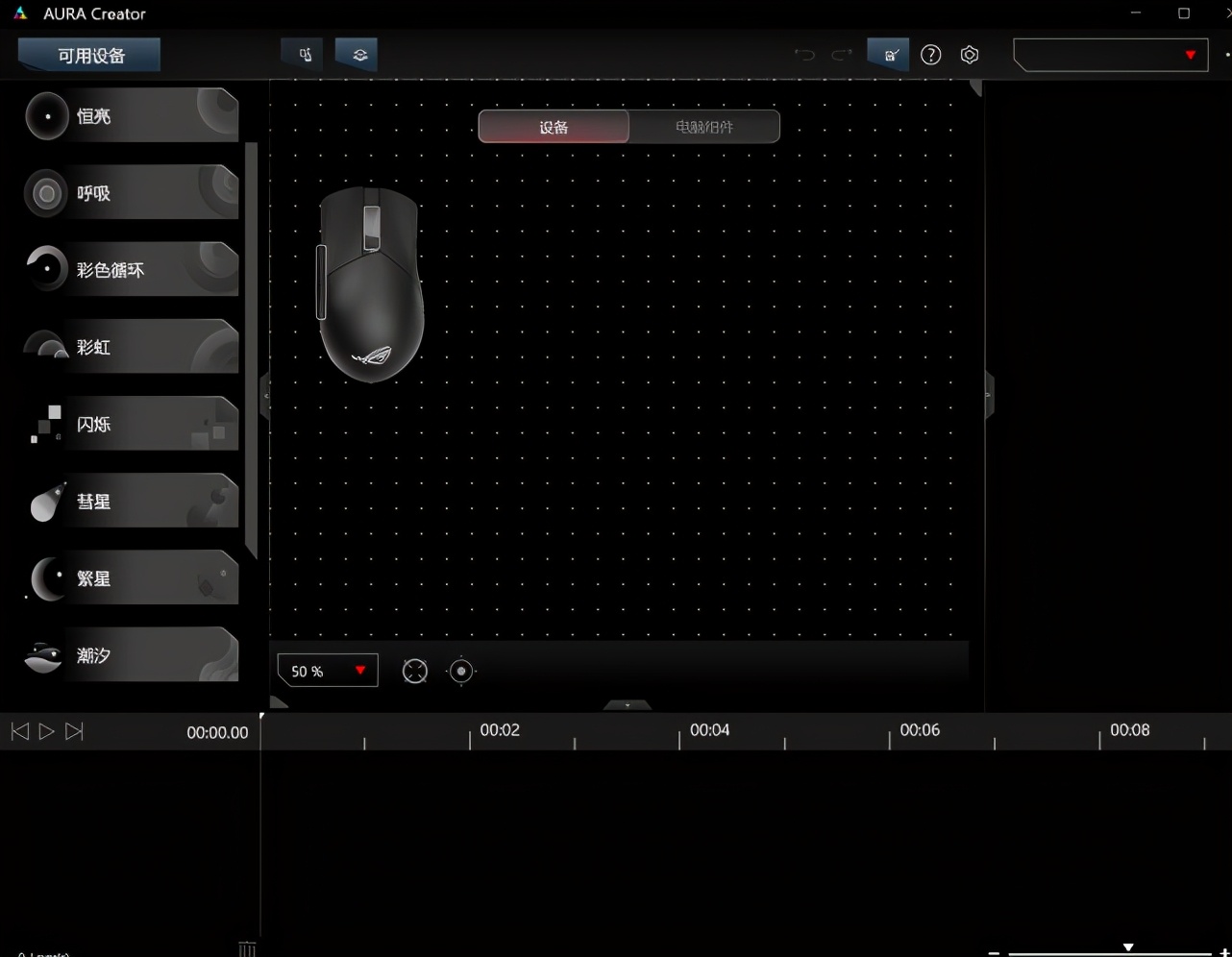
Task: Click the undo arrow icon
Action: 804,55
